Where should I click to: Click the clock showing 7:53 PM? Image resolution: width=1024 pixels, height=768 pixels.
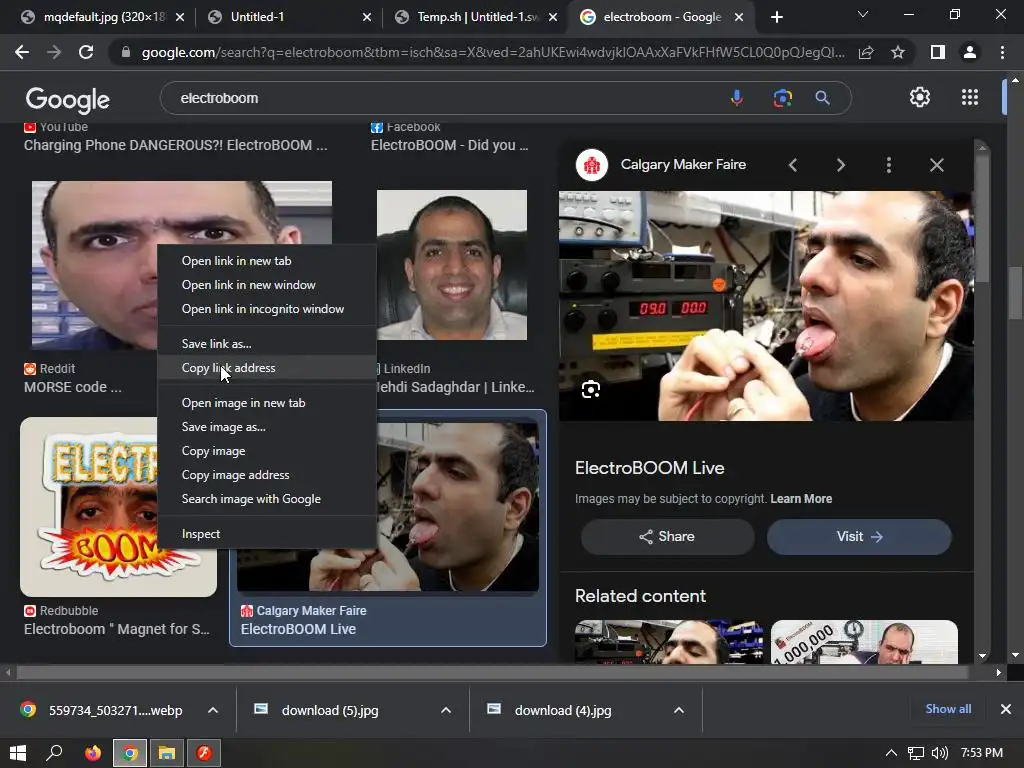click(x=982, y=753)
